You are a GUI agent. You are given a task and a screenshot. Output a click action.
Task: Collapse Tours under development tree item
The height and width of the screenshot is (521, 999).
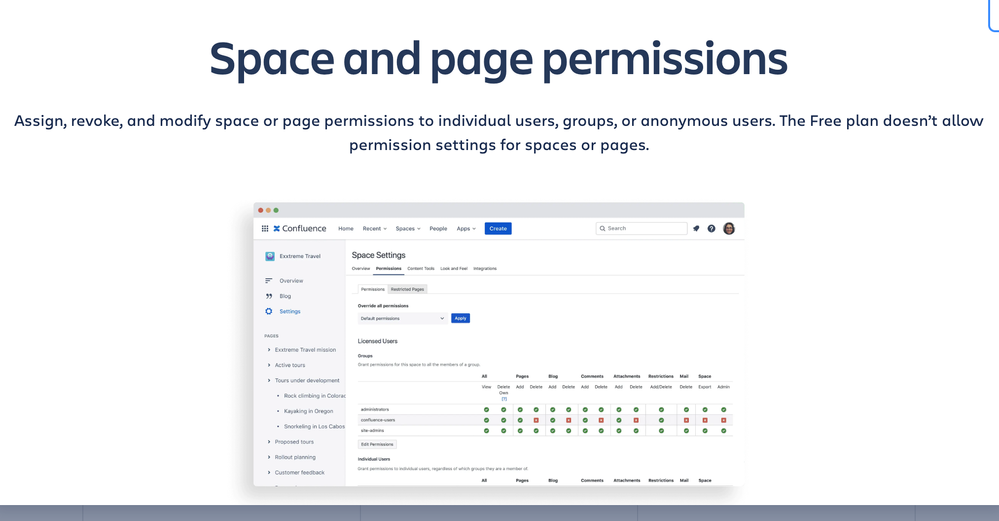click(269, 380)
